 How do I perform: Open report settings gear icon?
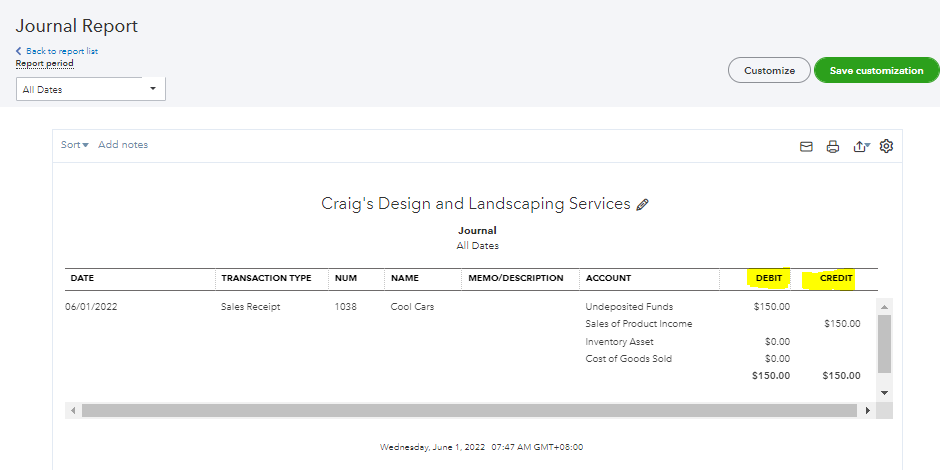tap(886, 146)
